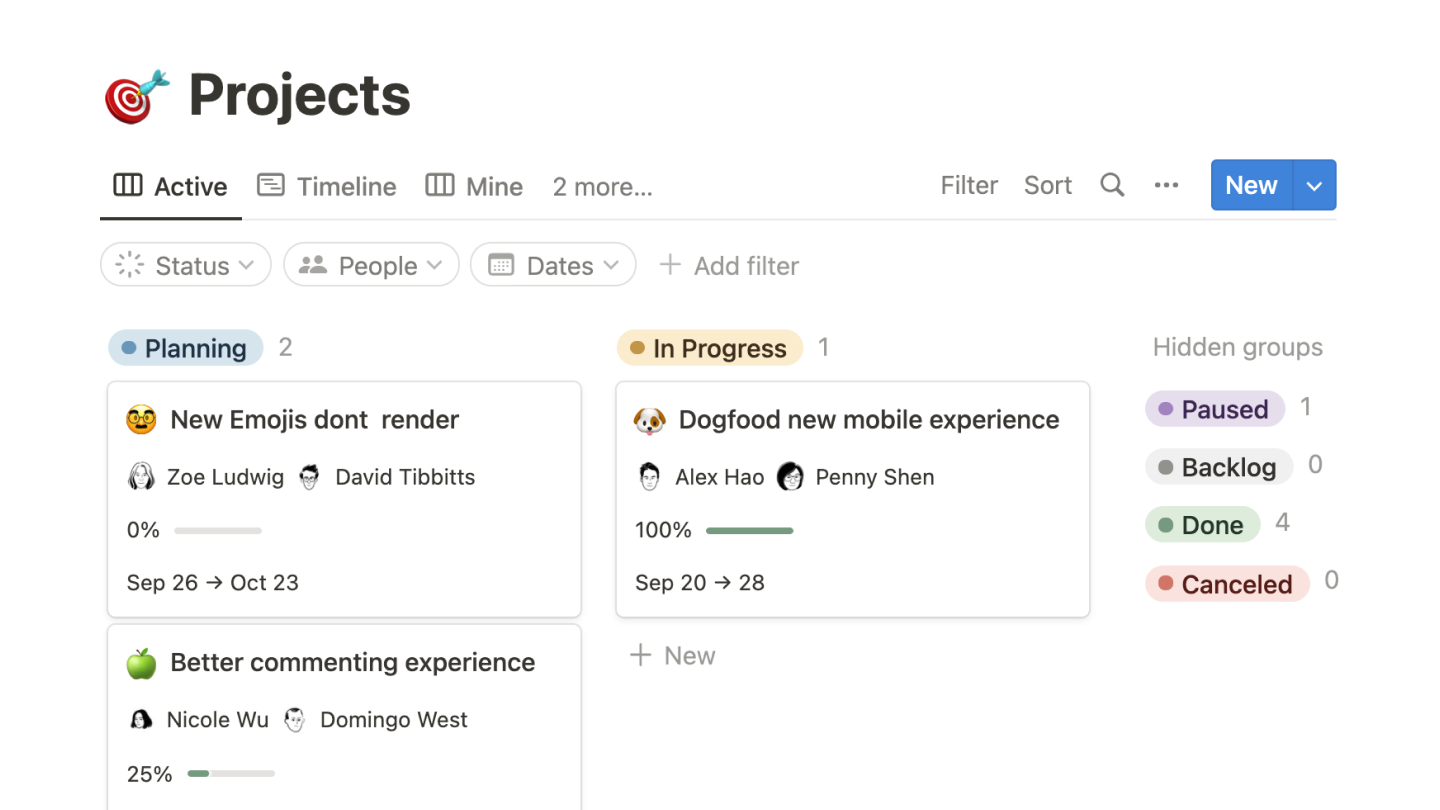Click the target emoji page icon

click(137, 96)
